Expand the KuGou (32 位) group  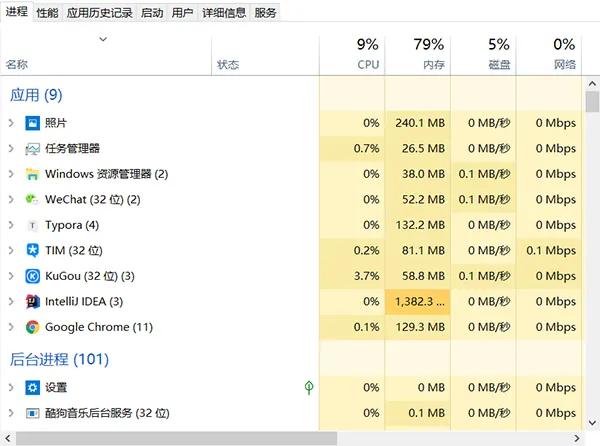coord(11,276)
